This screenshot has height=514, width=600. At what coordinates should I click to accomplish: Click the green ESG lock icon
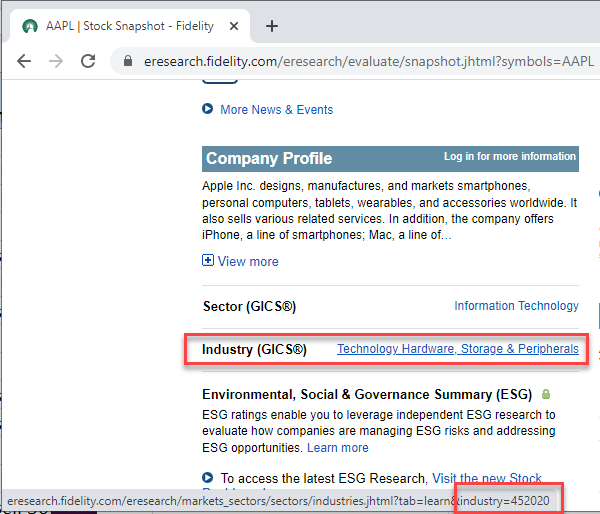[546, 394]
